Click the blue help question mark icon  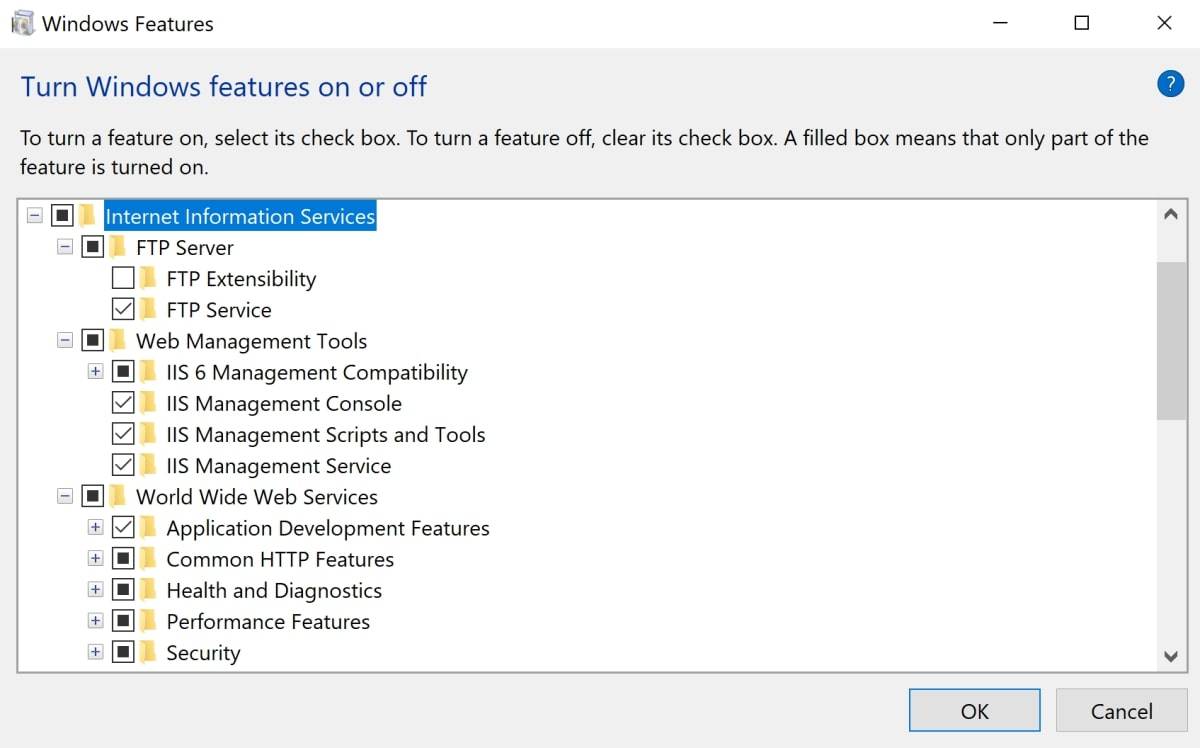(1170, 84)
